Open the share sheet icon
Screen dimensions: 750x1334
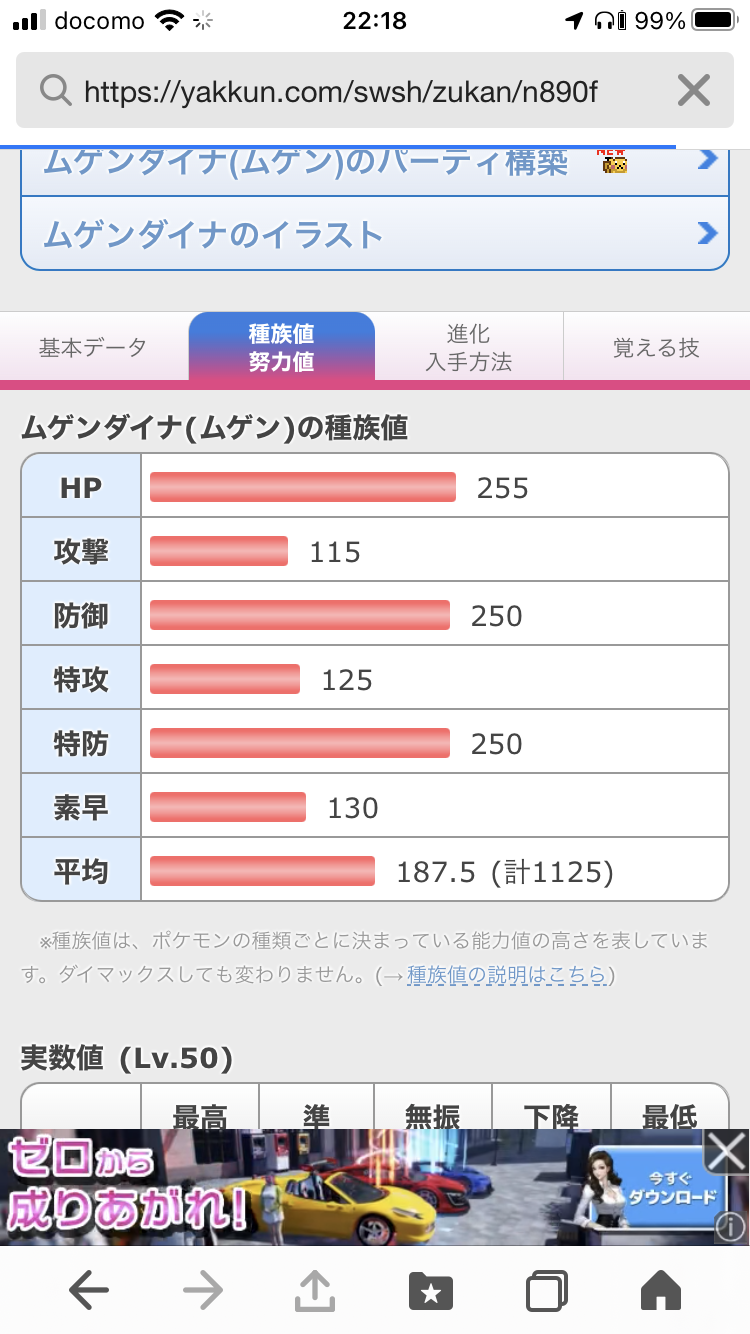tap(316, 1291)
